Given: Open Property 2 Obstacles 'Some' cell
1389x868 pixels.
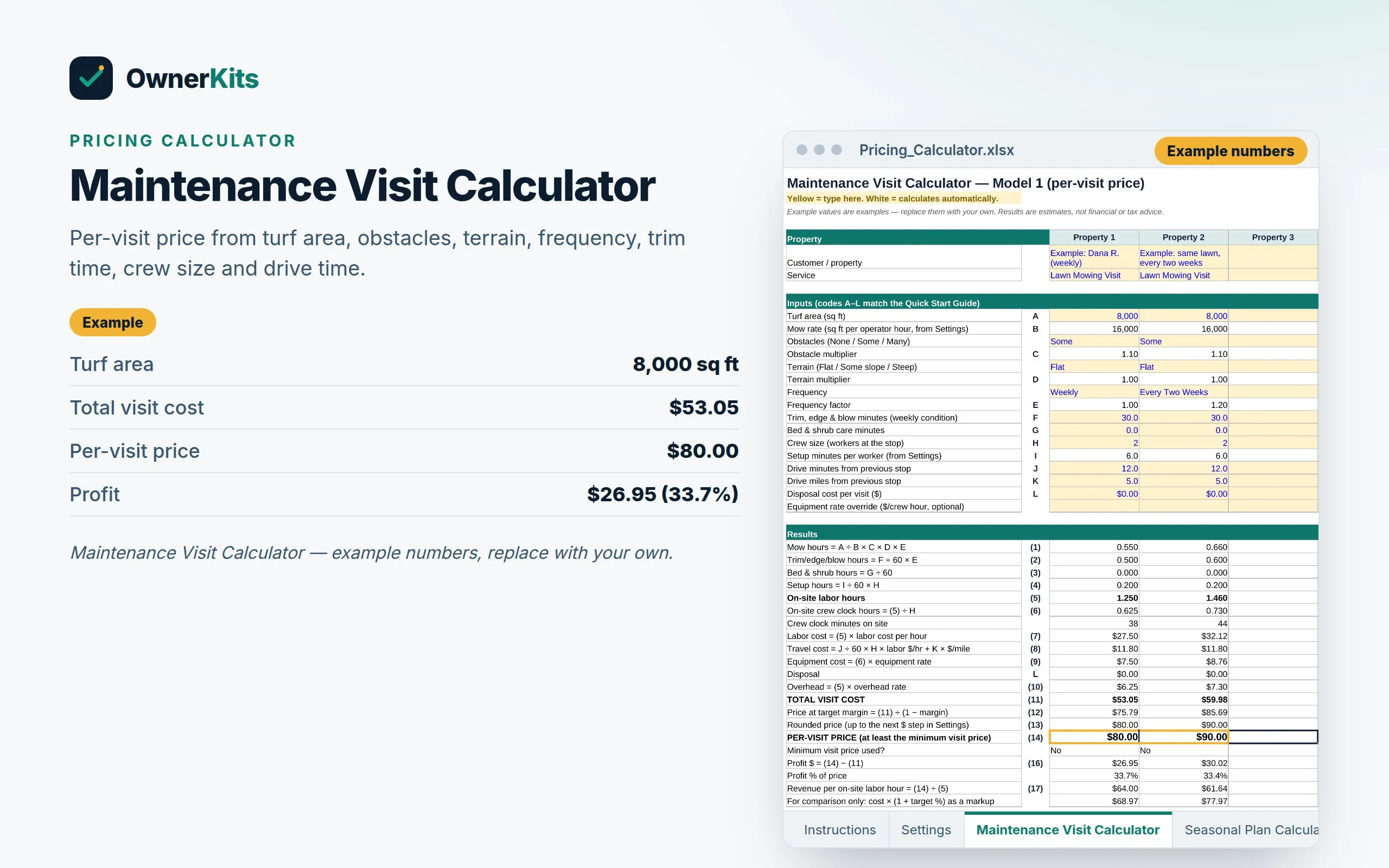Looking at the screenshot, I should click(x=1183, y=341).
